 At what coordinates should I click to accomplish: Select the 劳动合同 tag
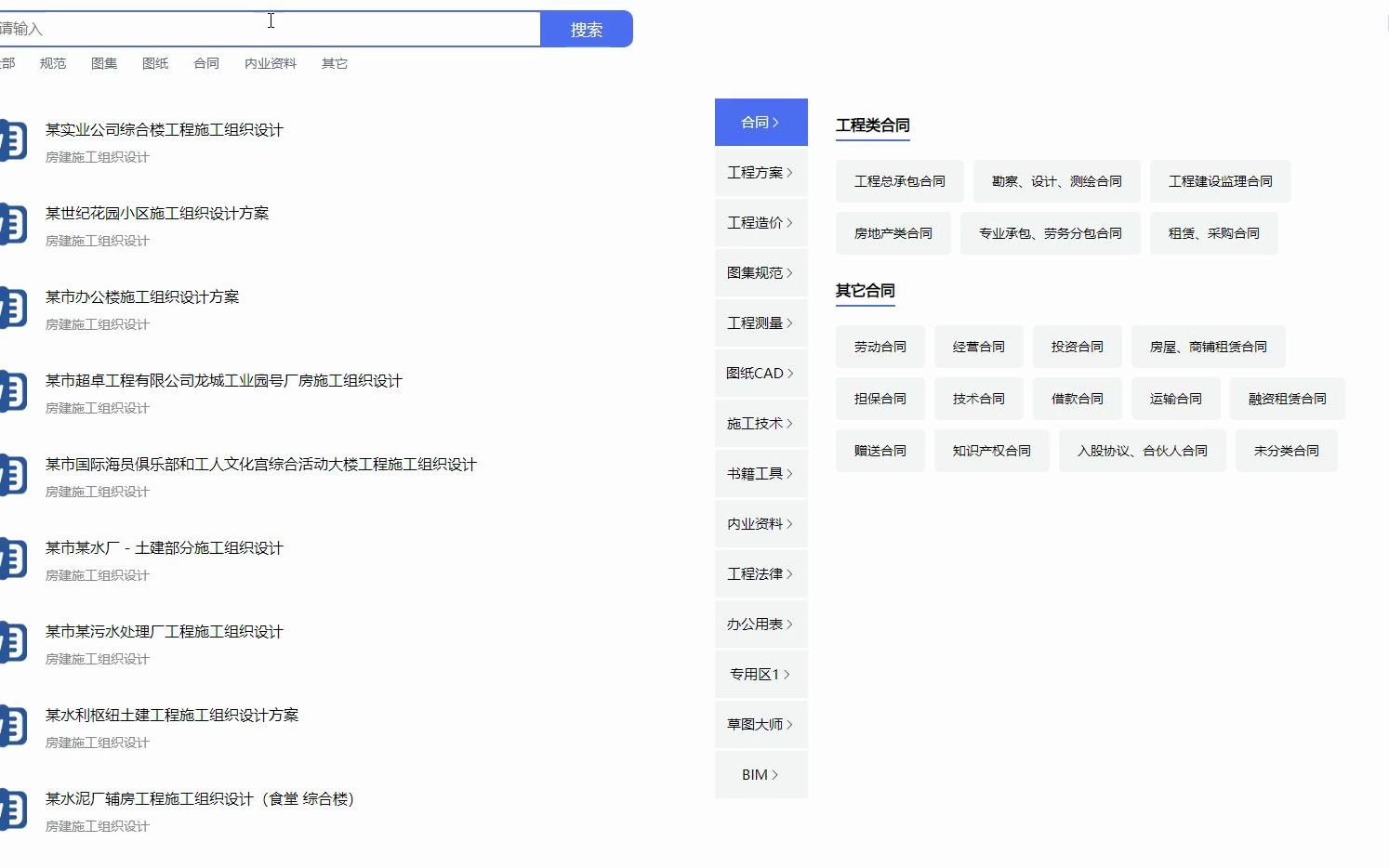[880, 347]
